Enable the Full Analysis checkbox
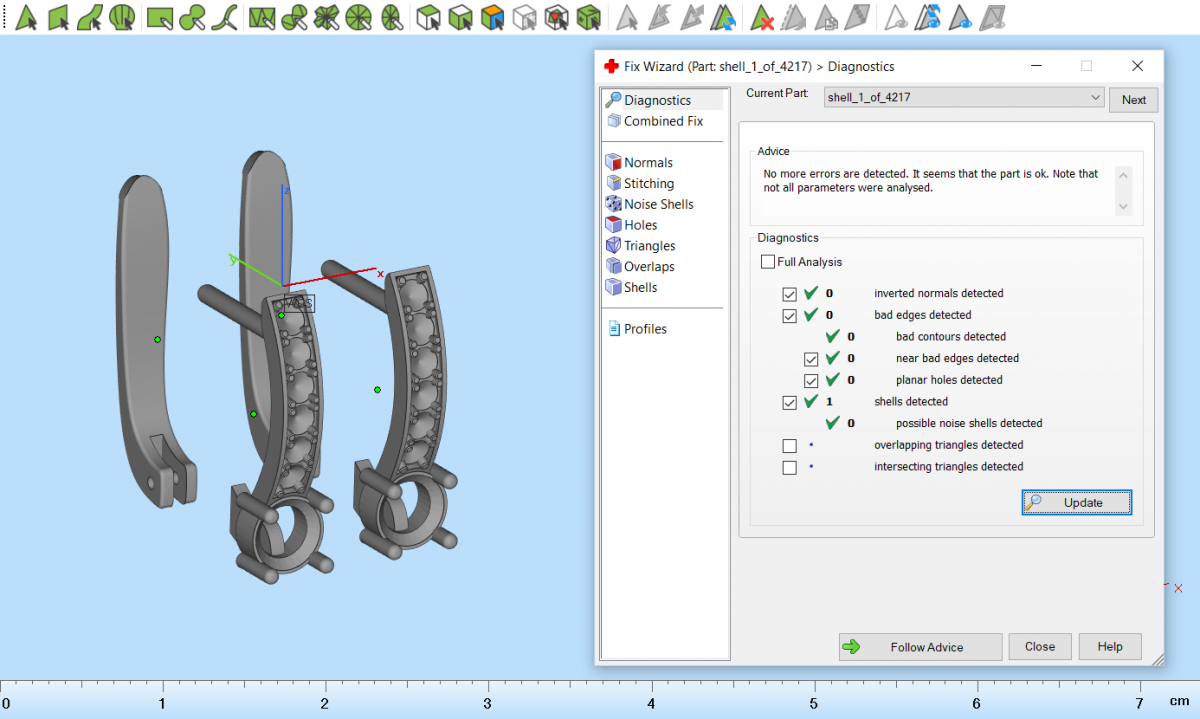1200x719 pixels. click(x=768, y=262)
